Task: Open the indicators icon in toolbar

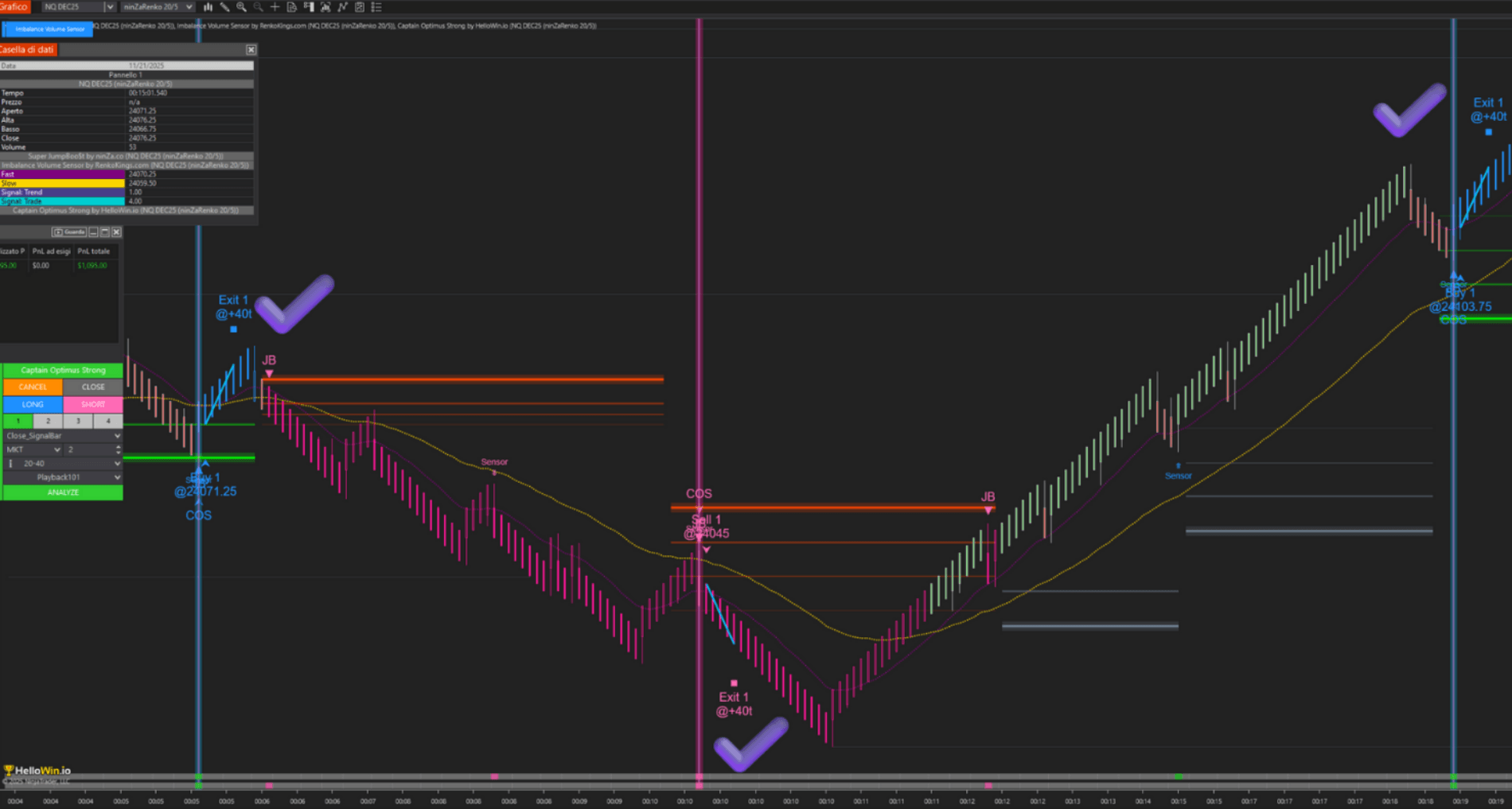Action: [x=342, y=7]
